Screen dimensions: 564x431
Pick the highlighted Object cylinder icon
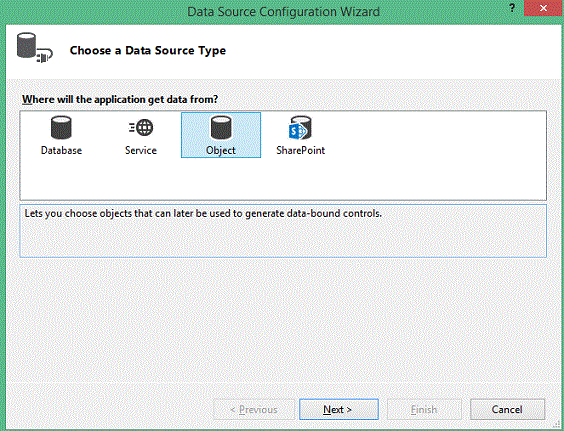(x=221, y=127)
